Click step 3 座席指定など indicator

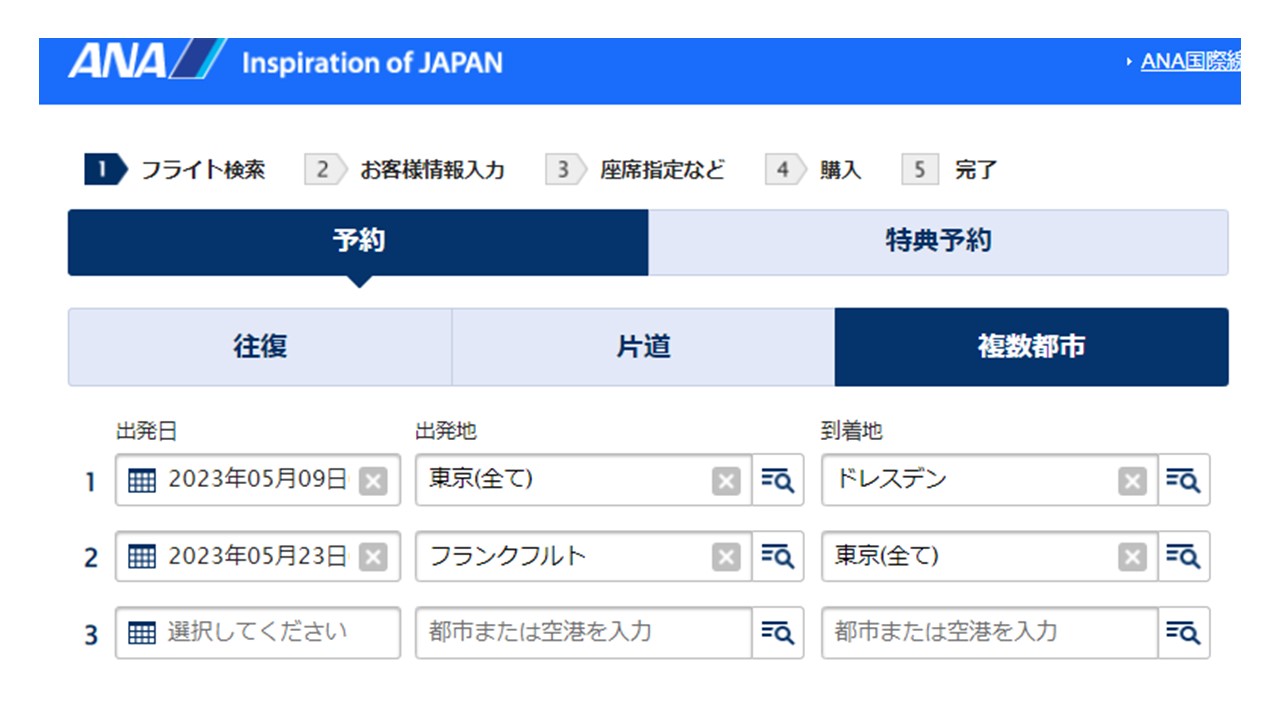pyautogui.click(x=635, y=170)
